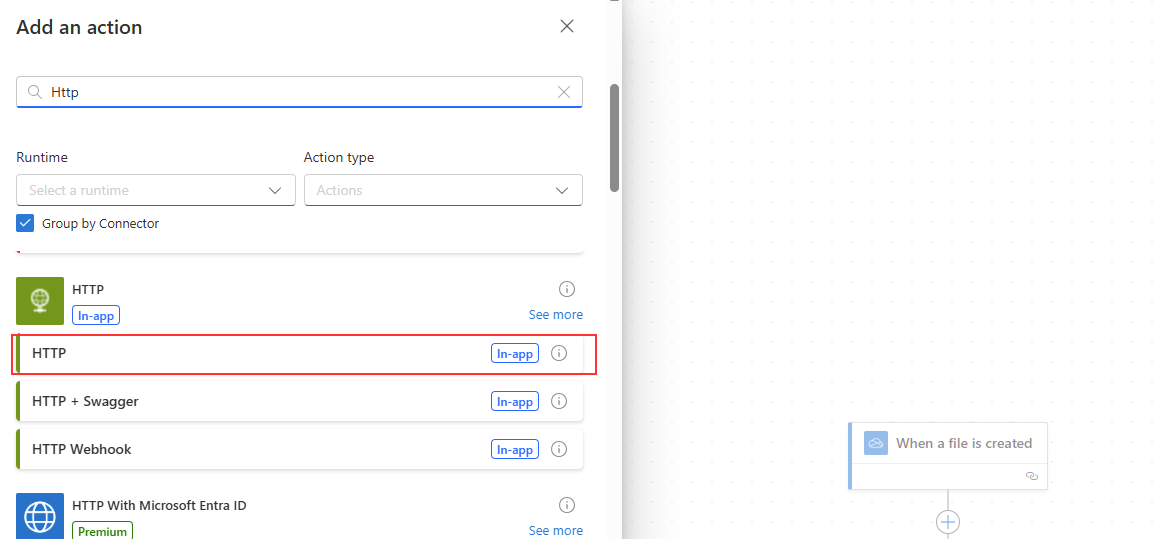1158x539 pixels.
Task: Click the OneDrive icon on the trigger card
Action: coord(876,443)
